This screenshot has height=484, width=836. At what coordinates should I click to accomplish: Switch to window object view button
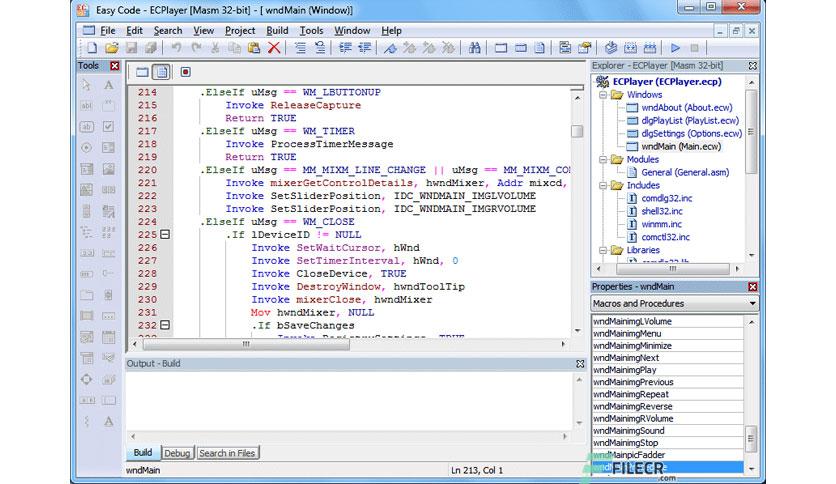[x=142, y=72]
